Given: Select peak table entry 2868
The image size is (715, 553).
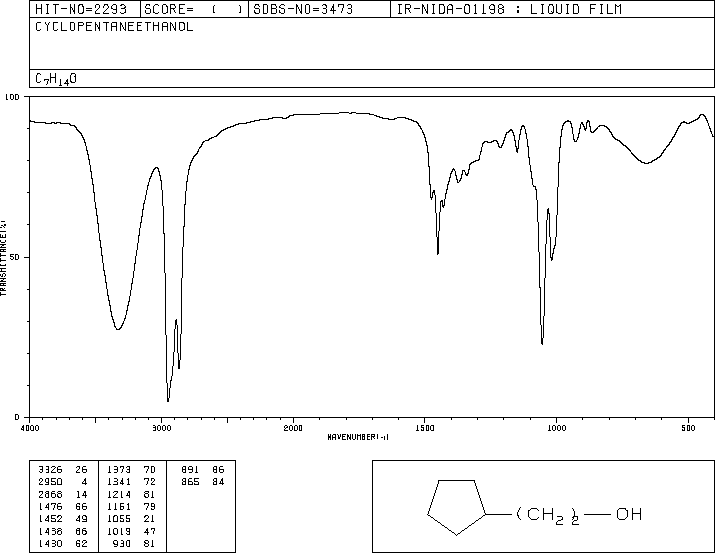Looking at the screenshot, I should [x=63, y=494].
